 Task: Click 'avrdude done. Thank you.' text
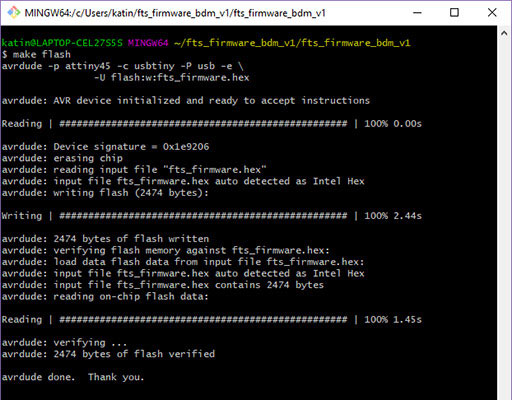[x=73, y=377]
